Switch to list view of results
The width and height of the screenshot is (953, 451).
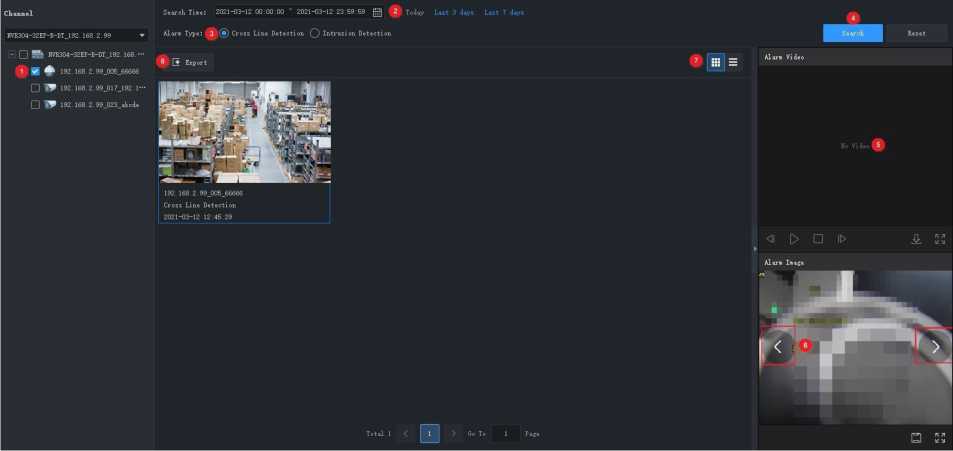[733, 62]
